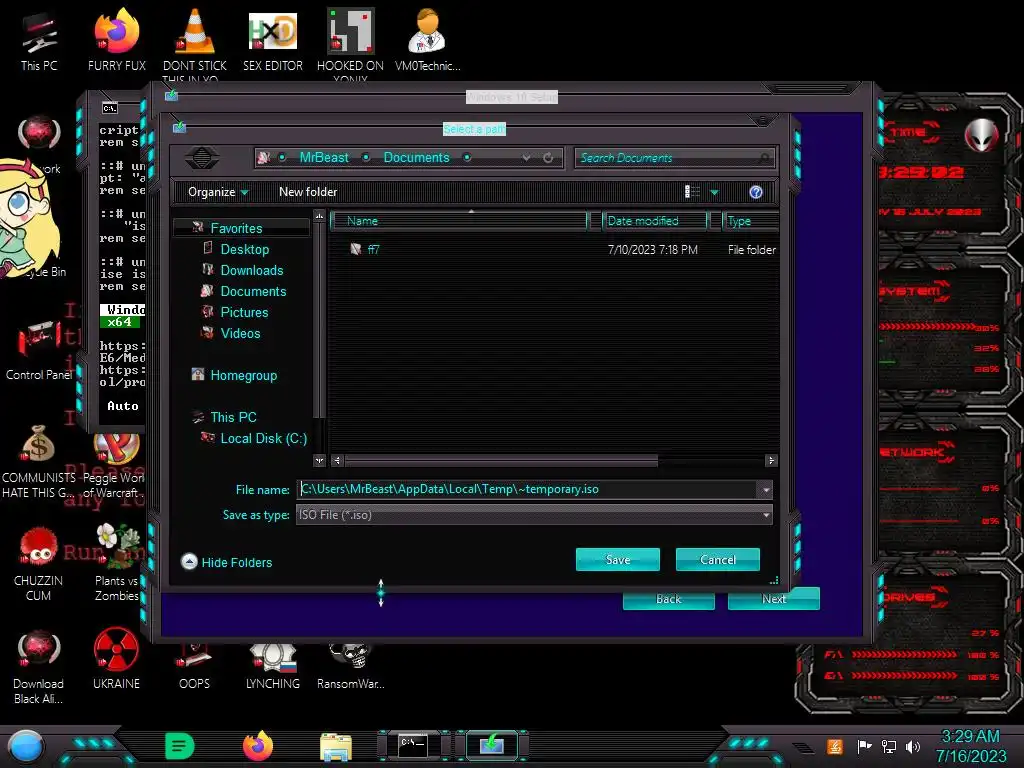Viewport: 1024px width, 768px height.
Task: Sort by the Date modified column header
Action: tap(654, 221)
